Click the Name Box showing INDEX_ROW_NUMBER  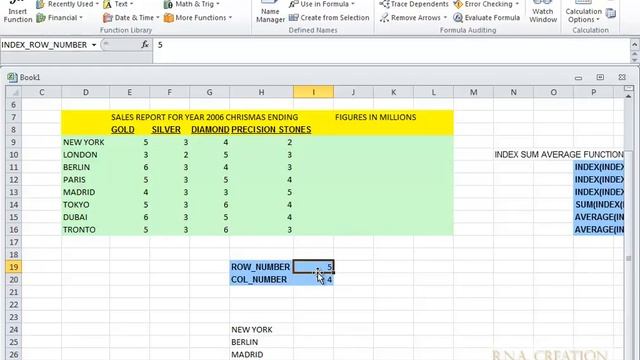coord(45,45)
